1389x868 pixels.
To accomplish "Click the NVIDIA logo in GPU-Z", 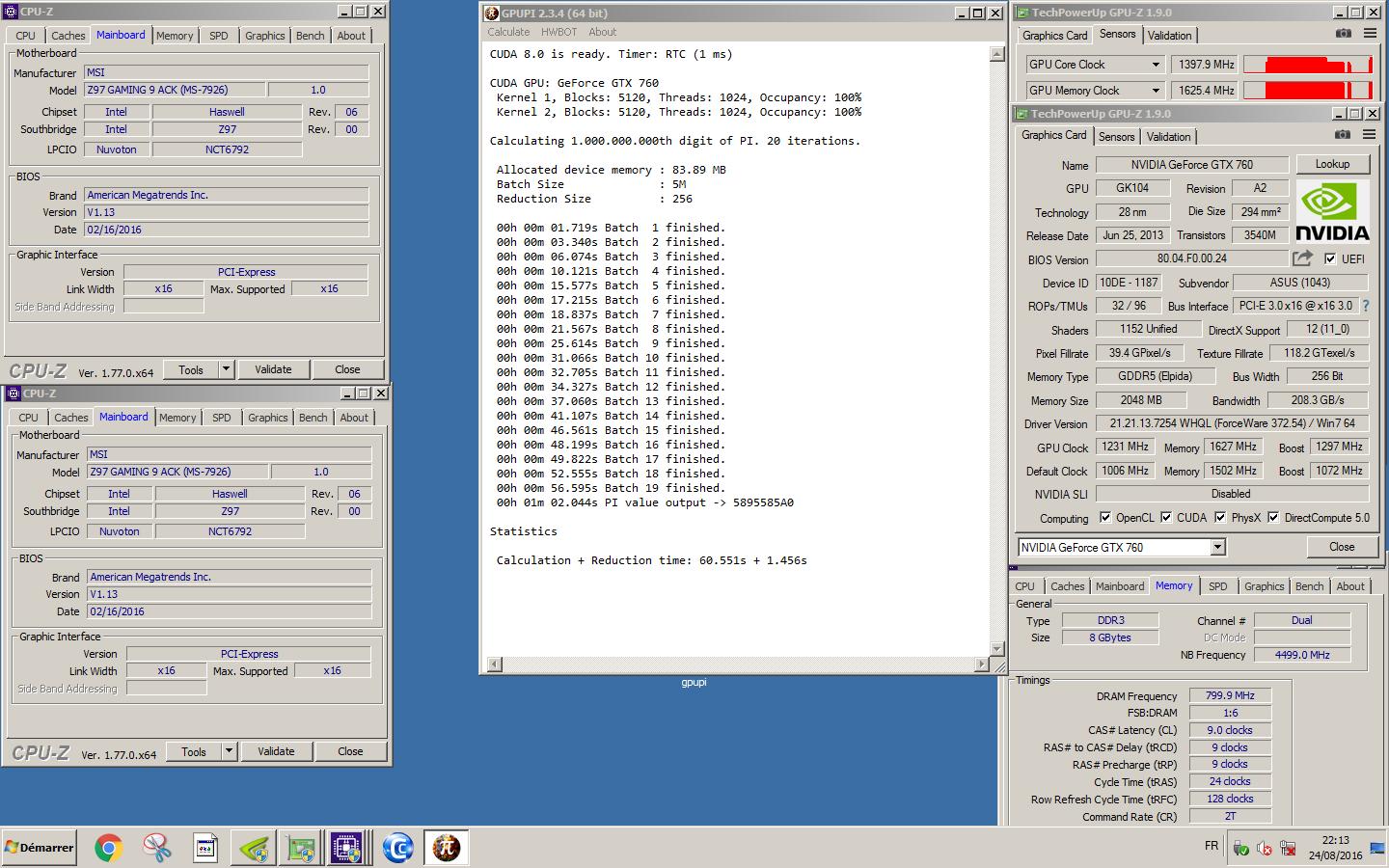I will click(1332, 211).
